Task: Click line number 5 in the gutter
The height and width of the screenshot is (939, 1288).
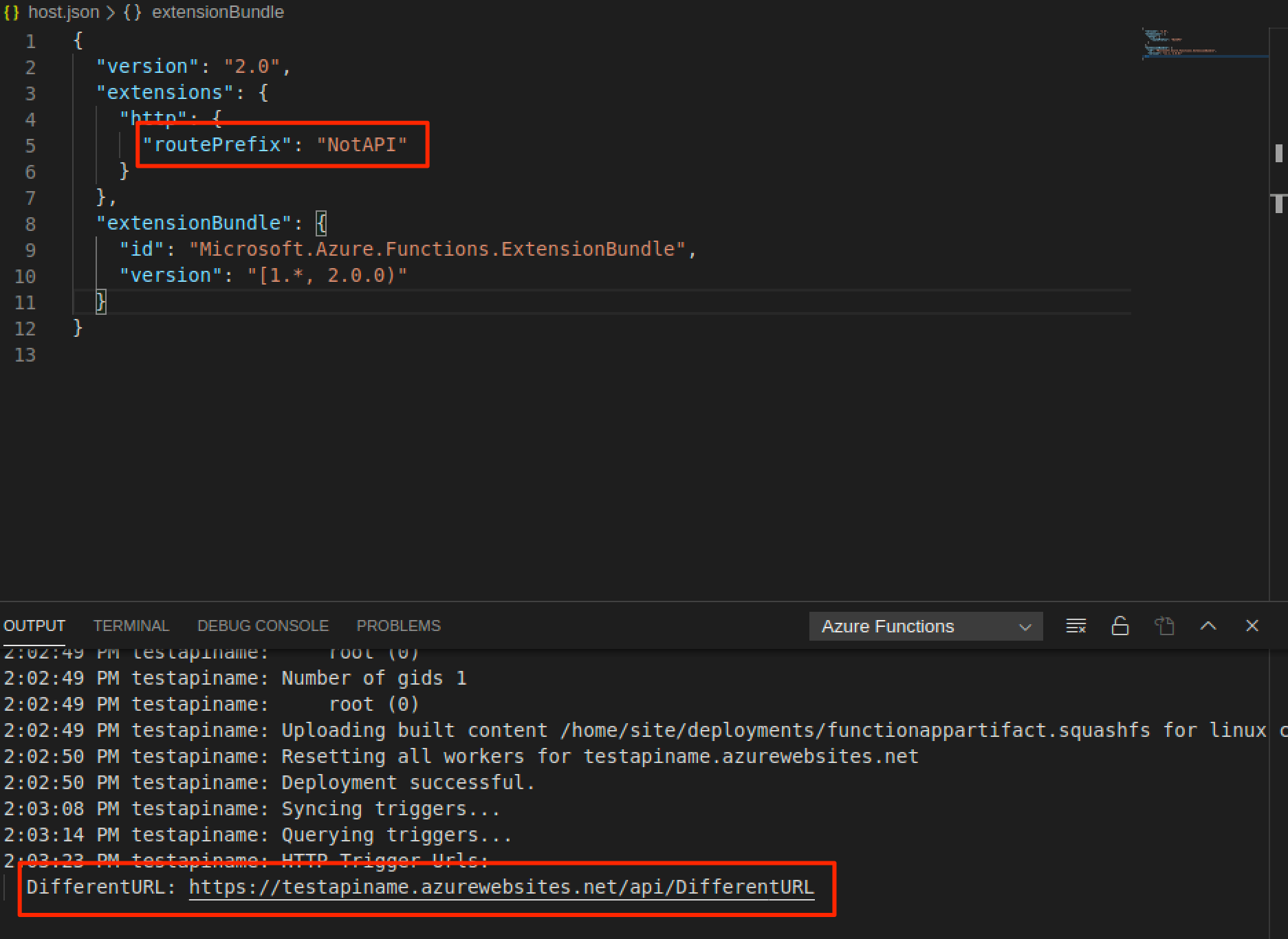Action: [30, 145]
